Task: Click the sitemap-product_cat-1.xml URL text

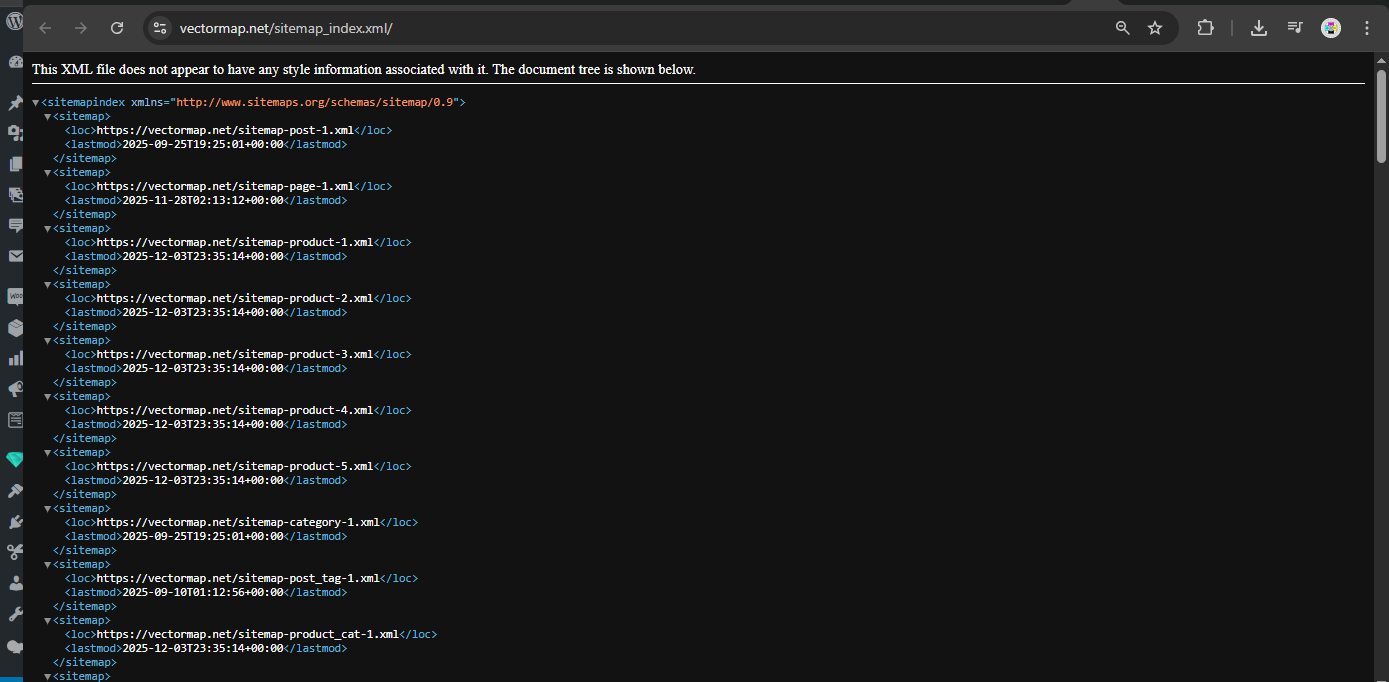Action: (x=248, y=634)
